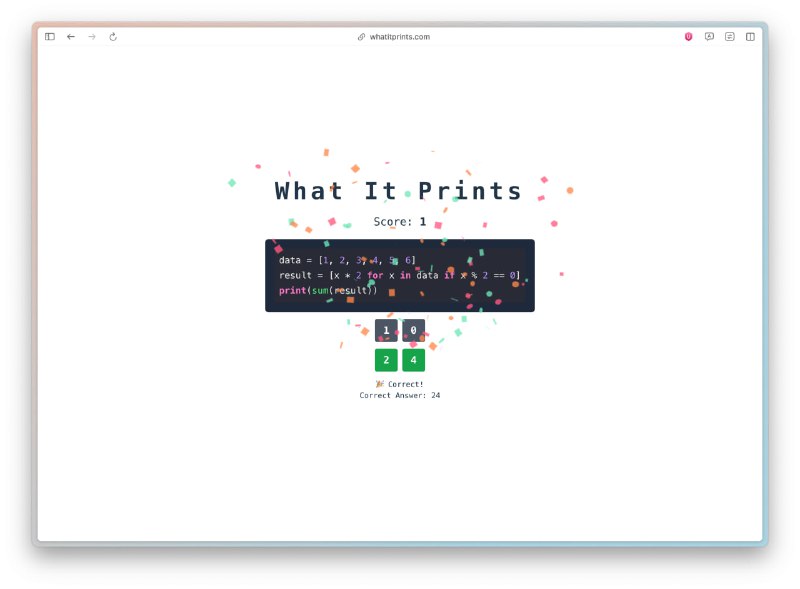Open the AI chat bubble icon
800x589 pixels.
coord(709,37)
